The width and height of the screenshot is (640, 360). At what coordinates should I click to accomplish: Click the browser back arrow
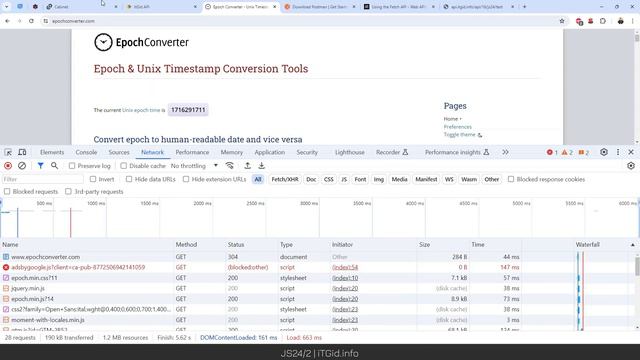[7, 21]
